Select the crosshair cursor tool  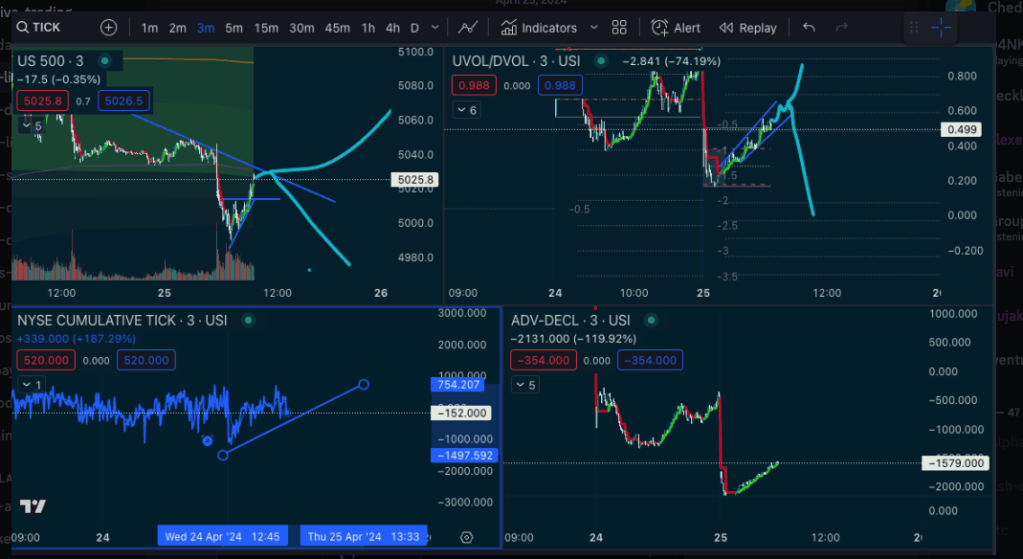[942, 28]
